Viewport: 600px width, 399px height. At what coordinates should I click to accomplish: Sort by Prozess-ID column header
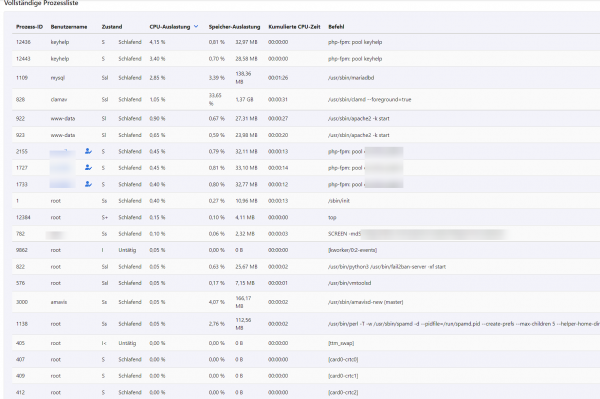pyautogui.click(x=29, y=27)
